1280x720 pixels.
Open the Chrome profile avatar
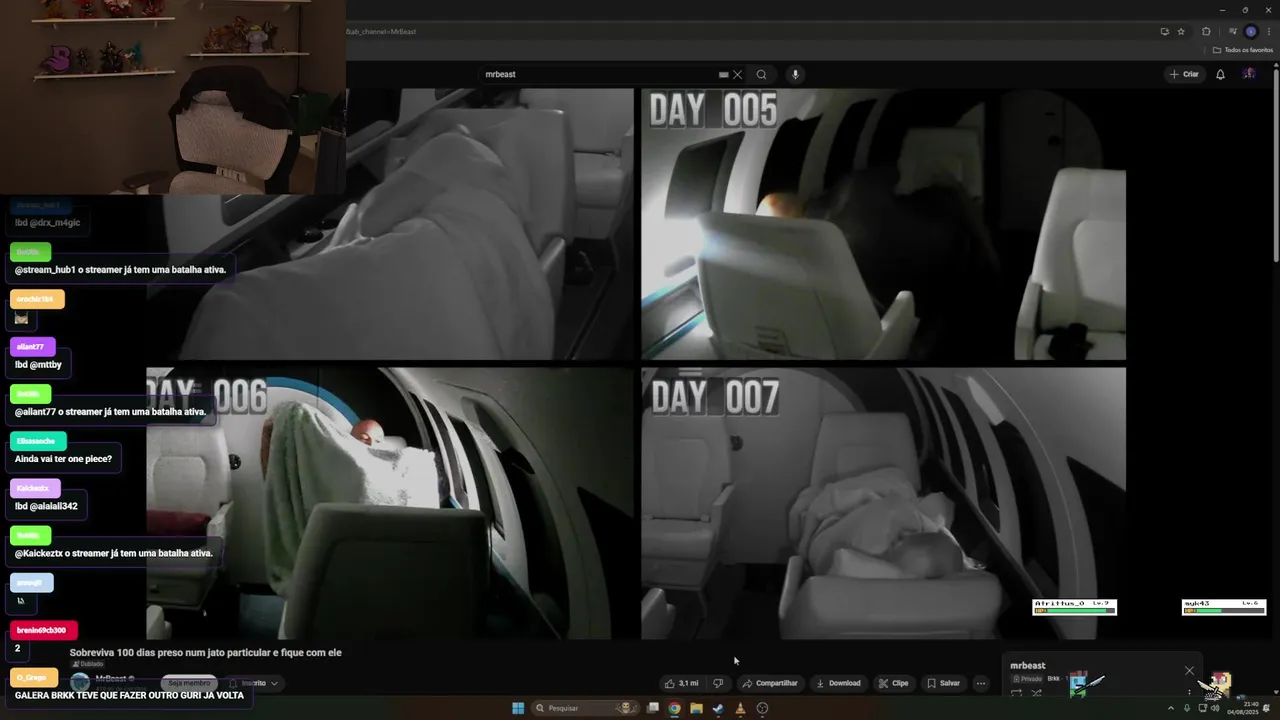point(1250,31)
